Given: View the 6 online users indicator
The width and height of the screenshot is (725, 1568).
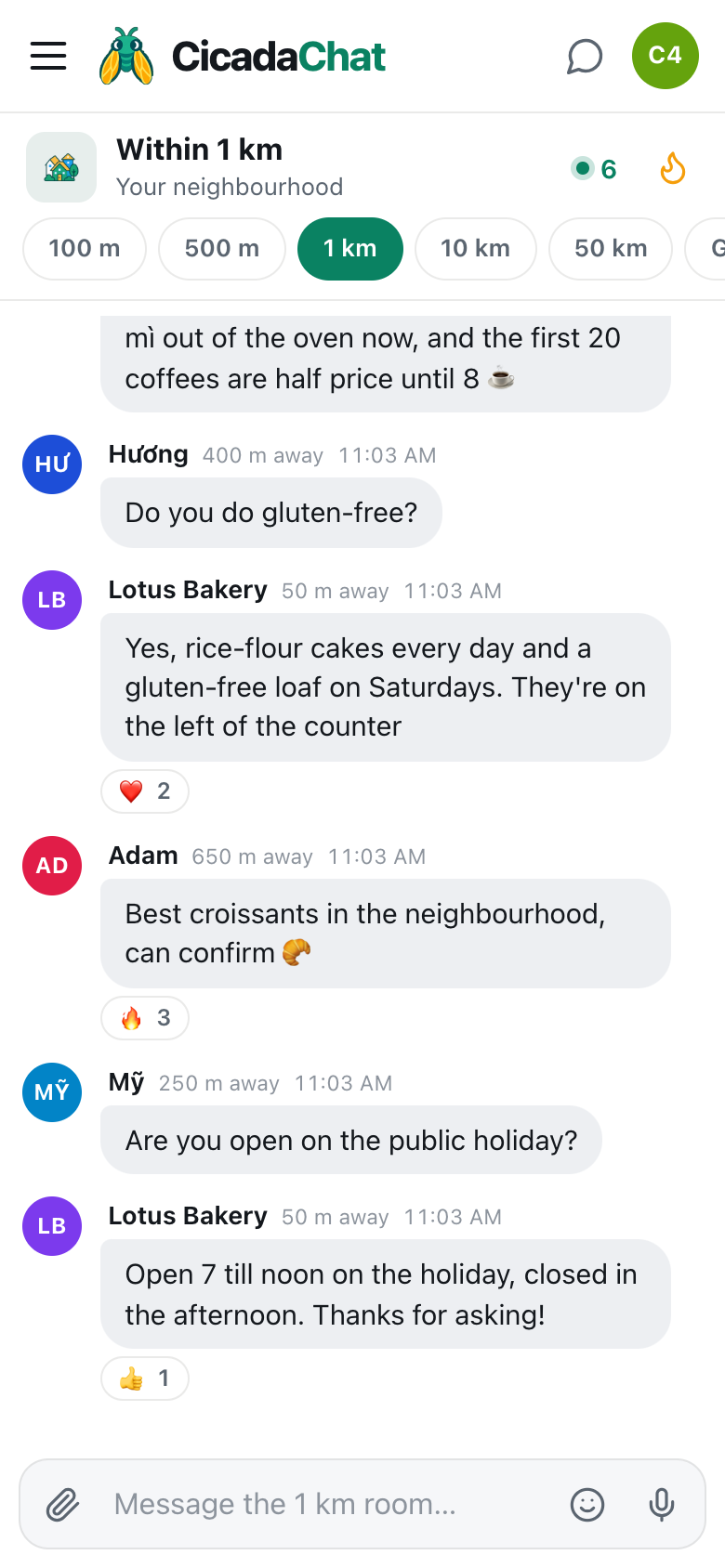Looking at the screenshot, I should click(x=595, y=169).
